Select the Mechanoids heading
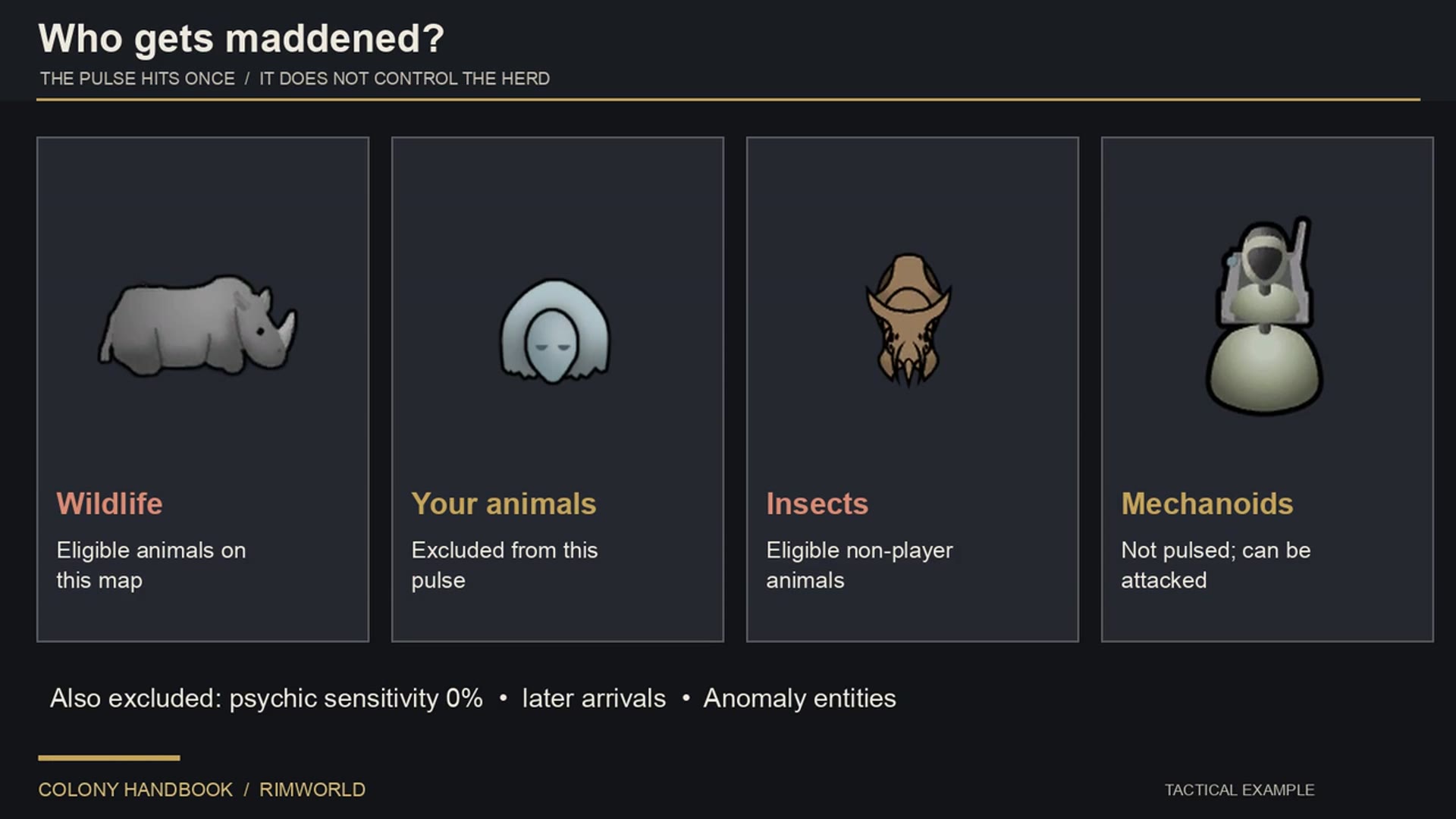Screen dimensions: 1456x819 point(1207,504)
